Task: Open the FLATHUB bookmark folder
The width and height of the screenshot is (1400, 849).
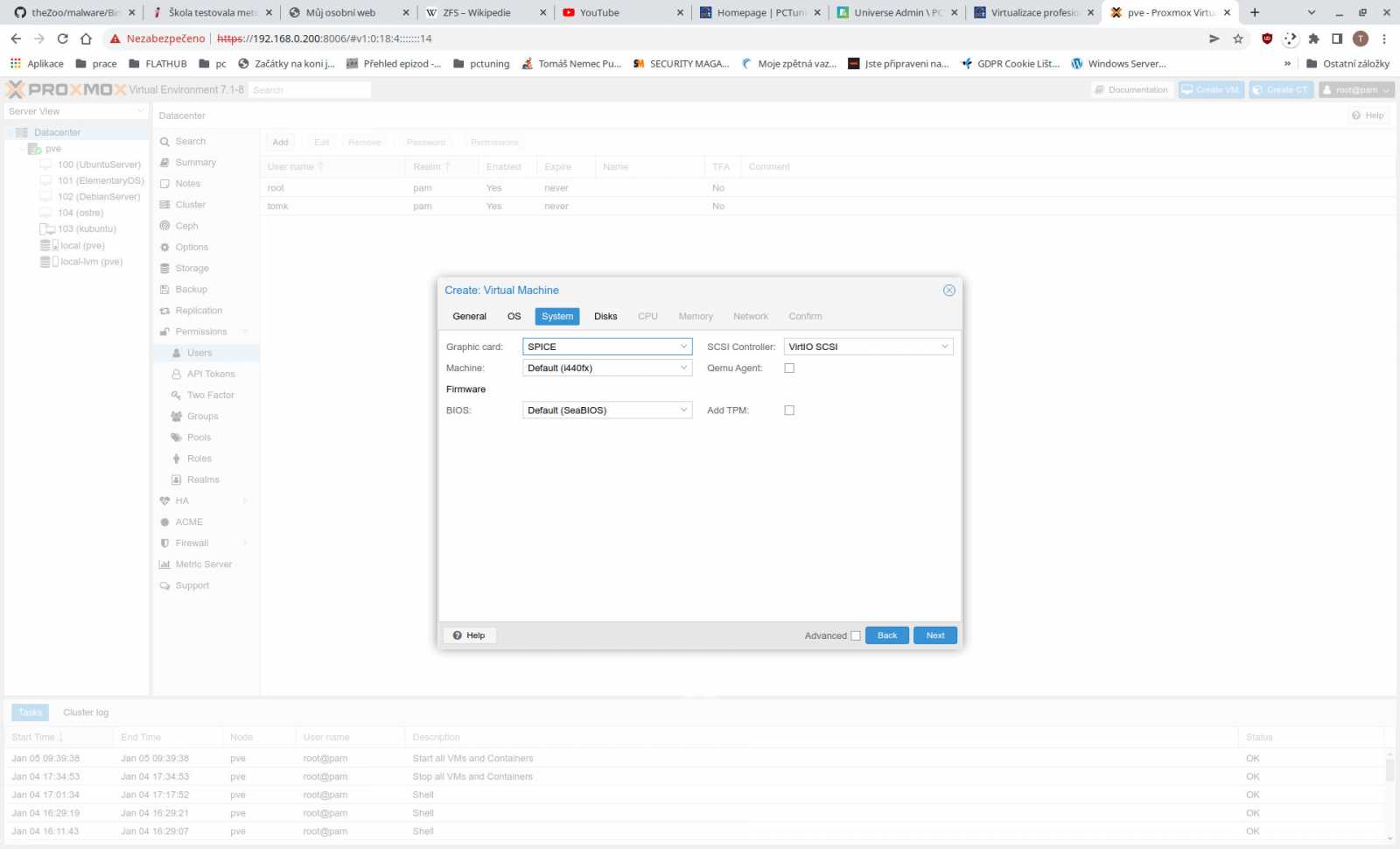Action: point(157,64)
